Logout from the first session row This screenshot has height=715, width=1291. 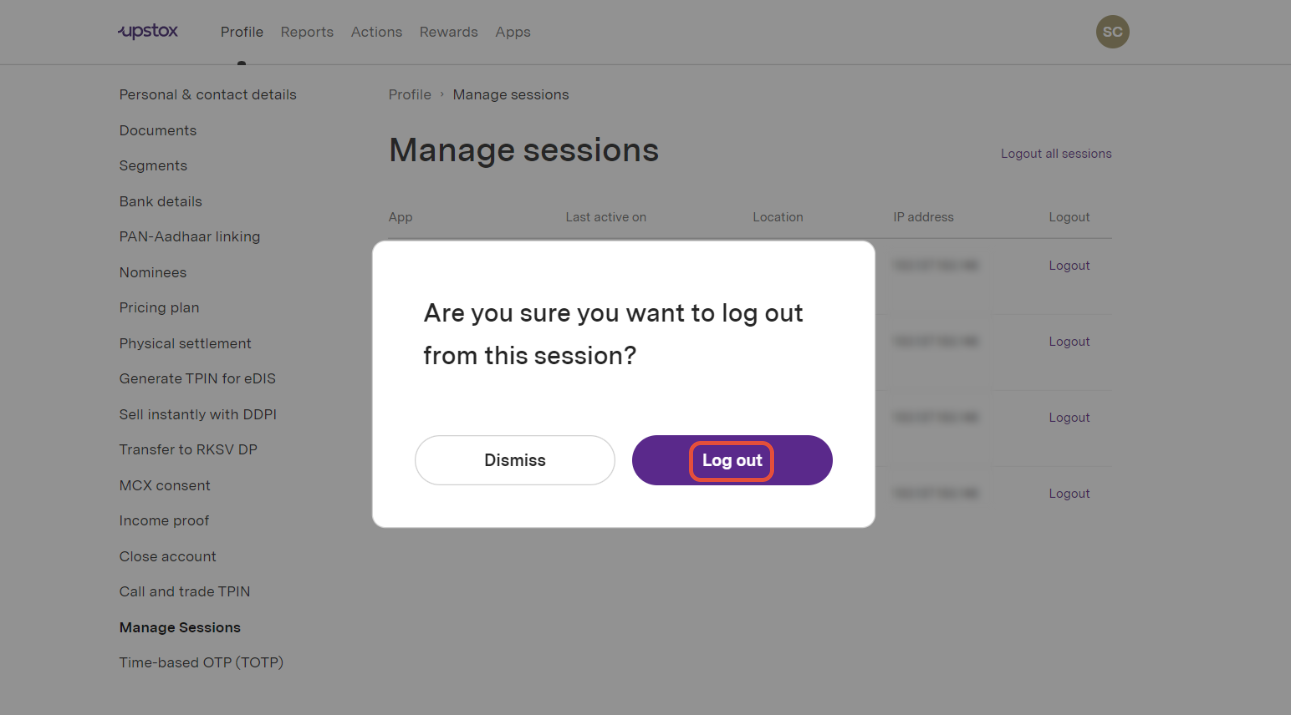(1069, 266)
